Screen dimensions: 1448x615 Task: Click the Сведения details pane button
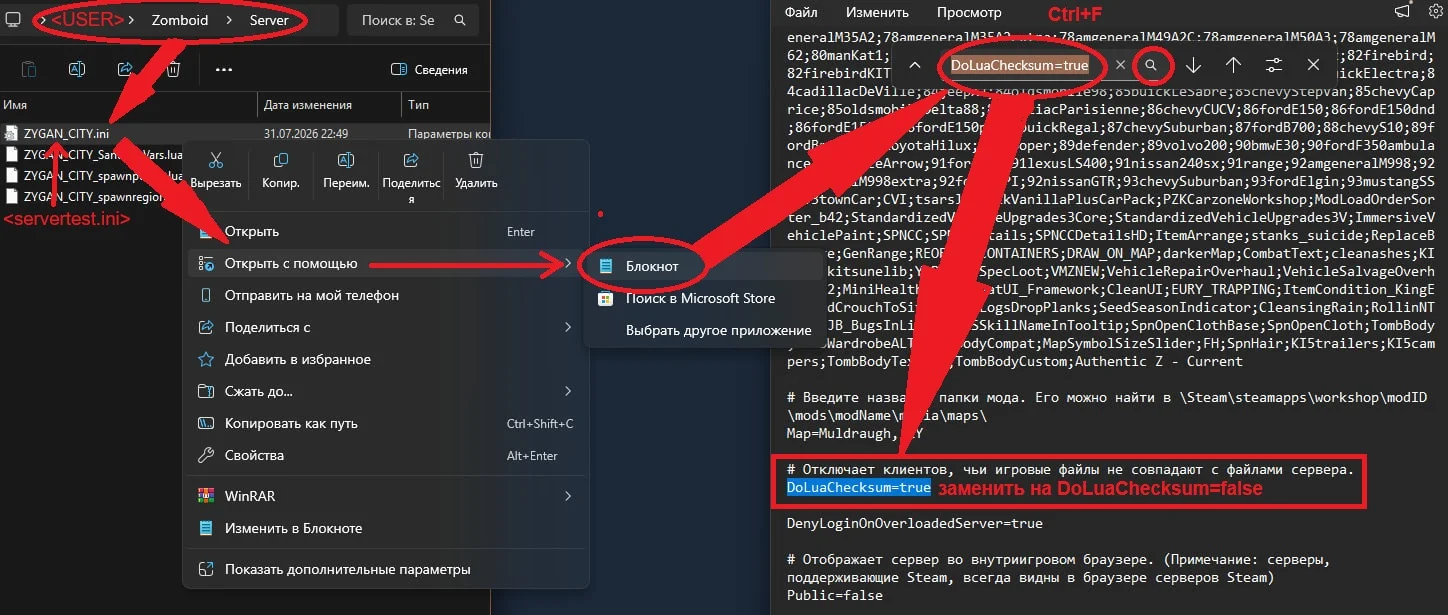pos(429,70)
